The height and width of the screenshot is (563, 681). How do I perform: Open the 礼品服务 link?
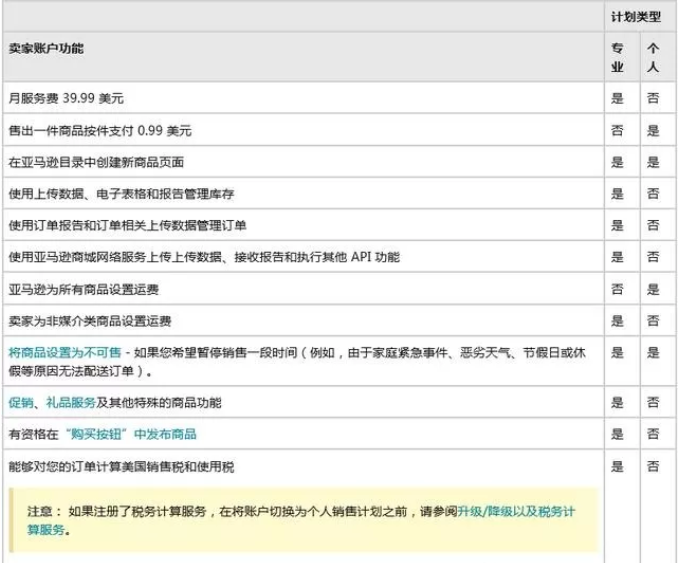(x=71, y=403)
